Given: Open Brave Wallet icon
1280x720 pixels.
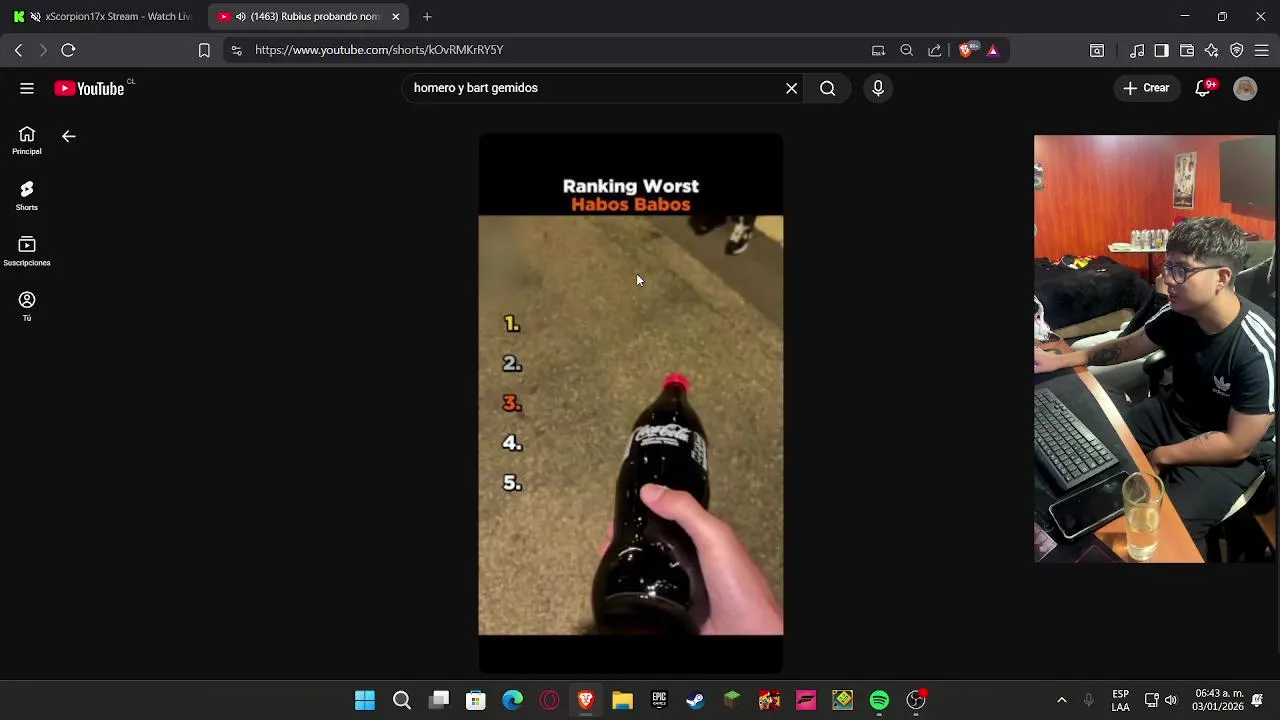Looking at the screenshot, I should (1187, 50).
